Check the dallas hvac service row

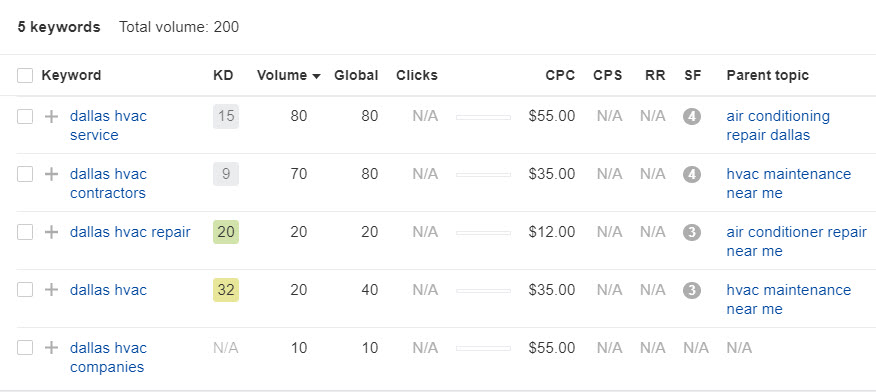coord(25,117)
